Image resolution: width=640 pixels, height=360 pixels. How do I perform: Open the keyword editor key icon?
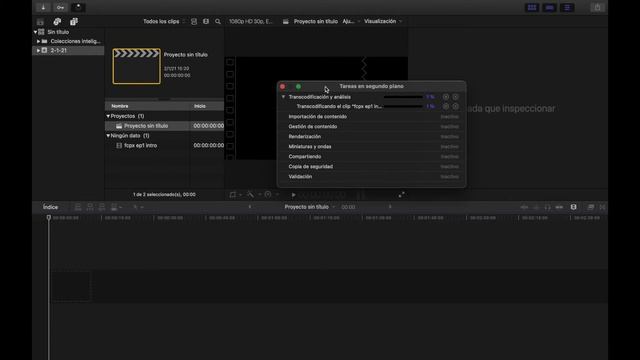[x=60, y=7]
